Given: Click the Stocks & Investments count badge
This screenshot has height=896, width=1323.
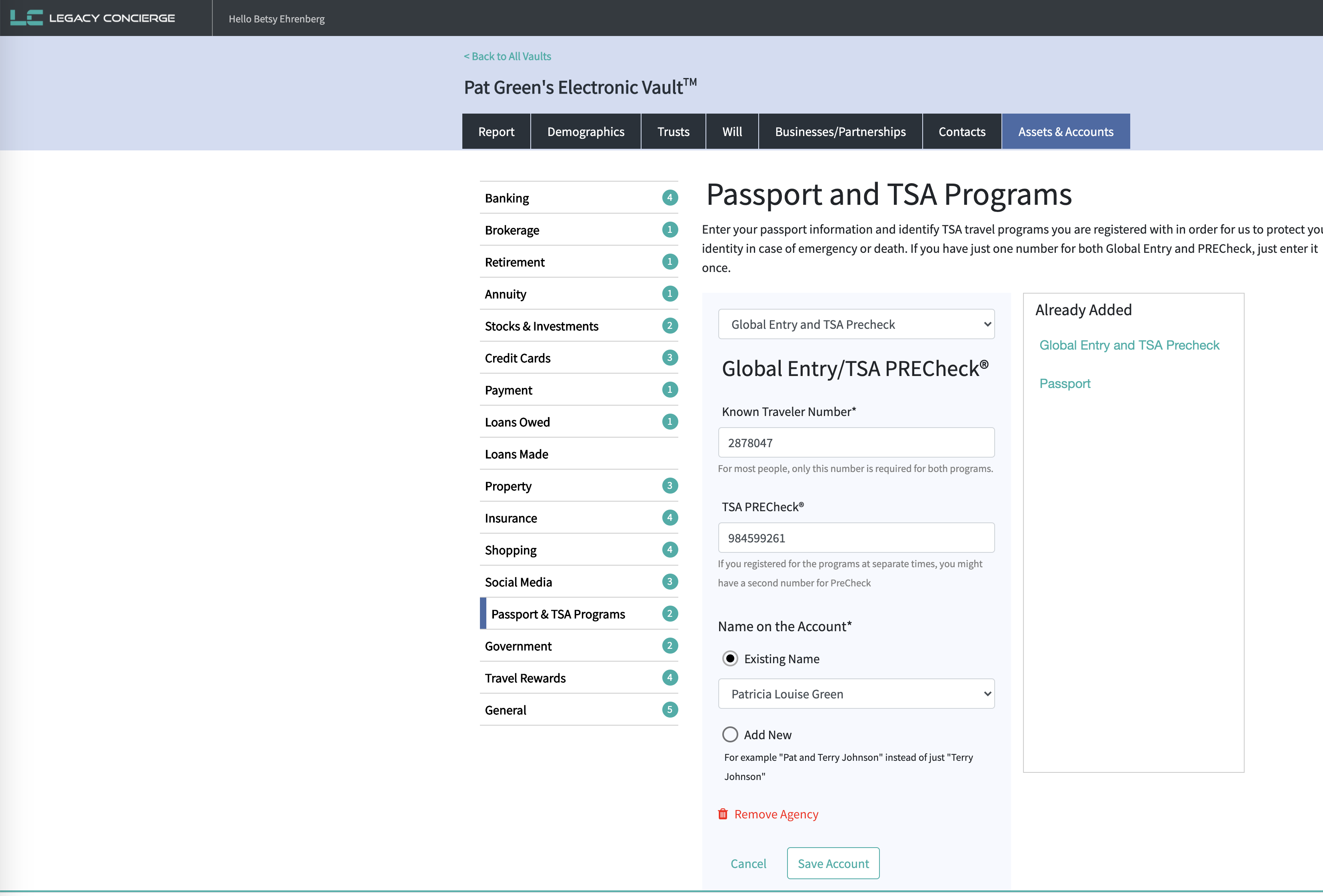Looking at the screenshot, I should click(x=669, y=326).
